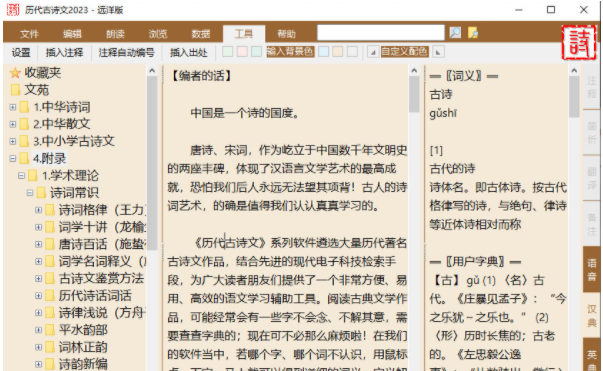Click the 文苑 folder icon
The image size is (603, 371).
[15, 90]
